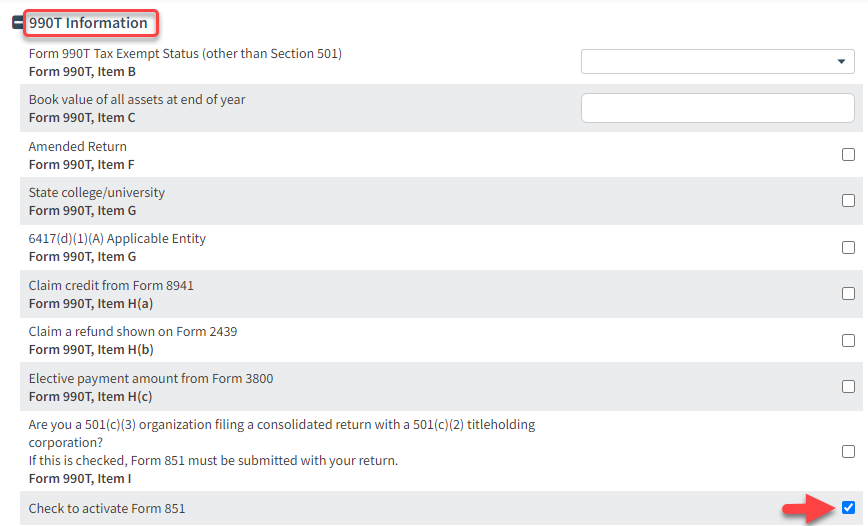
Task: Check Elective payment amount from Form 3800
Action: [848, 386]
